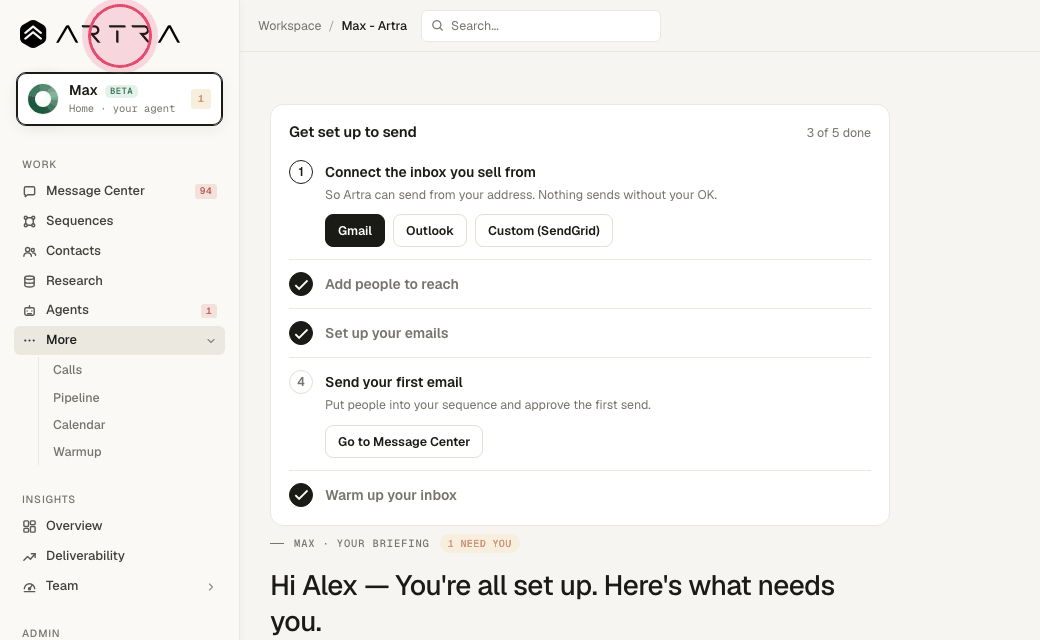Click the 1 NEED YOU badge
The height and width of the screenshot is (640, 1040).
(480, 544)
